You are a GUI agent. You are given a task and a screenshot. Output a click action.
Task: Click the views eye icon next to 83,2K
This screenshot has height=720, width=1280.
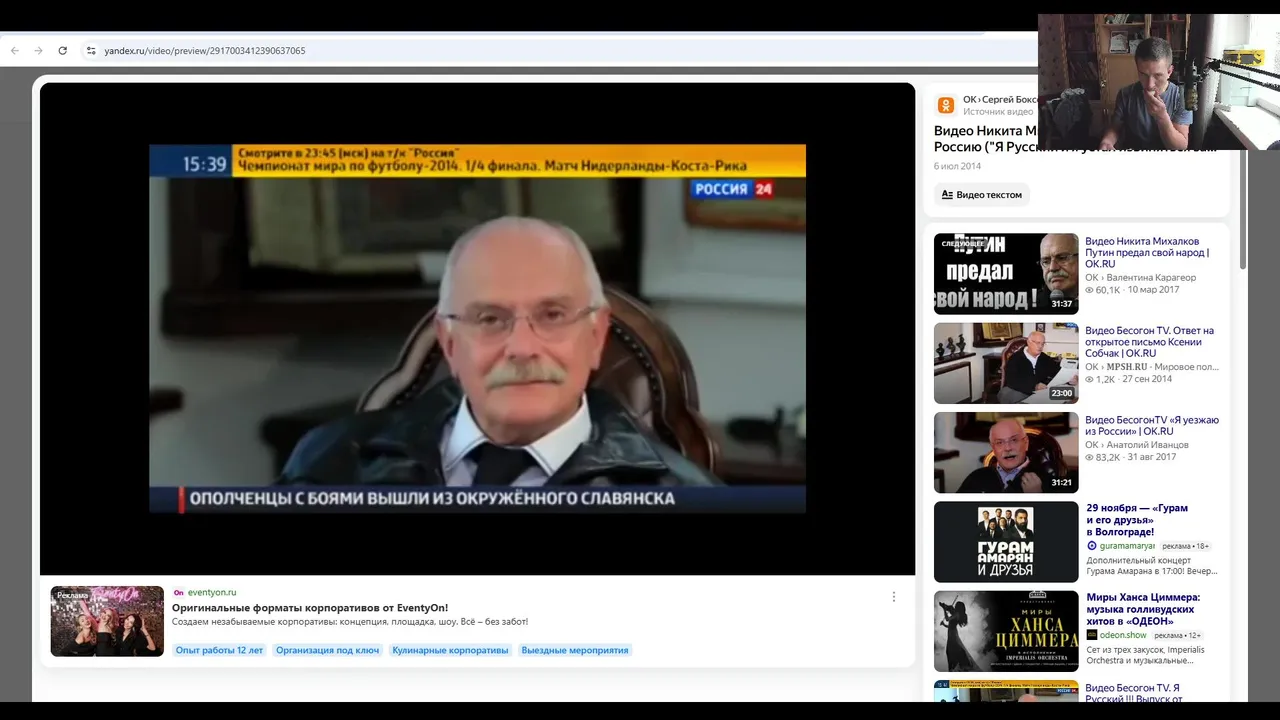click(1090, 458)
